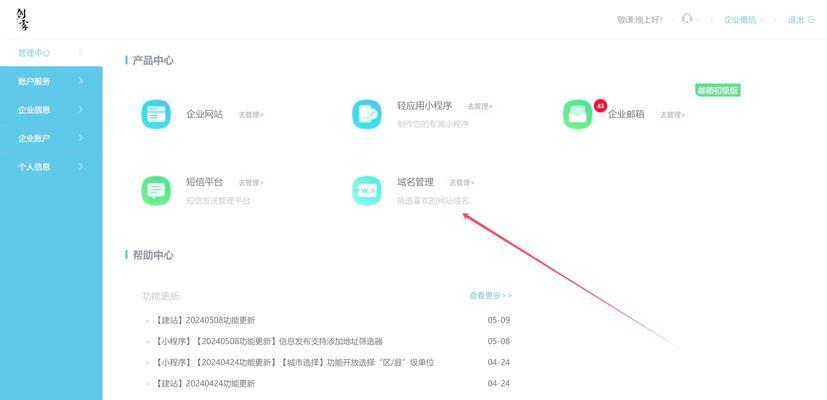827x400 pixels.
Task: Open the 域名管理 domain icon
Action: point(367,191)
